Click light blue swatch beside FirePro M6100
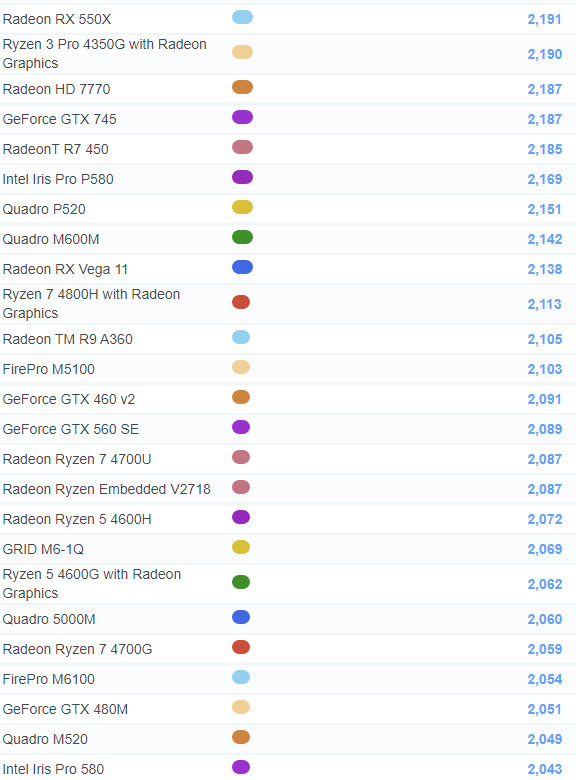This screenshot has width=576, height=780. (241, 677)
